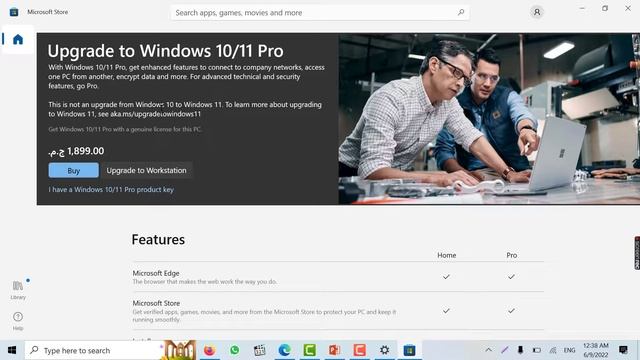This screenshot has width=640, height=360.
Task: Click the Home checkmark for Microsoft Store
Action: pyautogui.click(x=446, y=311)
